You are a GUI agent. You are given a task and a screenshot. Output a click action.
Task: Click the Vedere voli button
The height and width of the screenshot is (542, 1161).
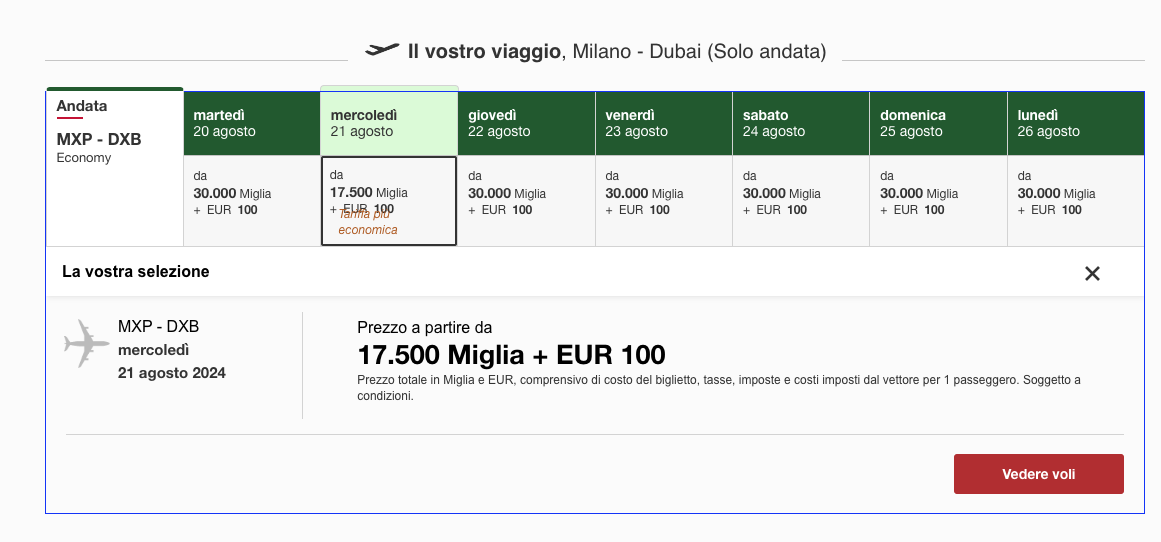coord(1039,474)
